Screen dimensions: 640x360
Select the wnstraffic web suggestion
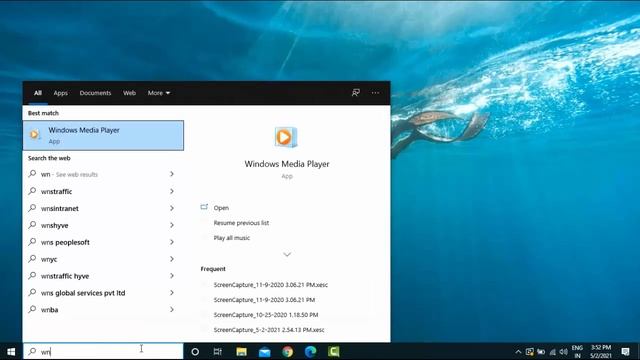click(x=96, y=191)
